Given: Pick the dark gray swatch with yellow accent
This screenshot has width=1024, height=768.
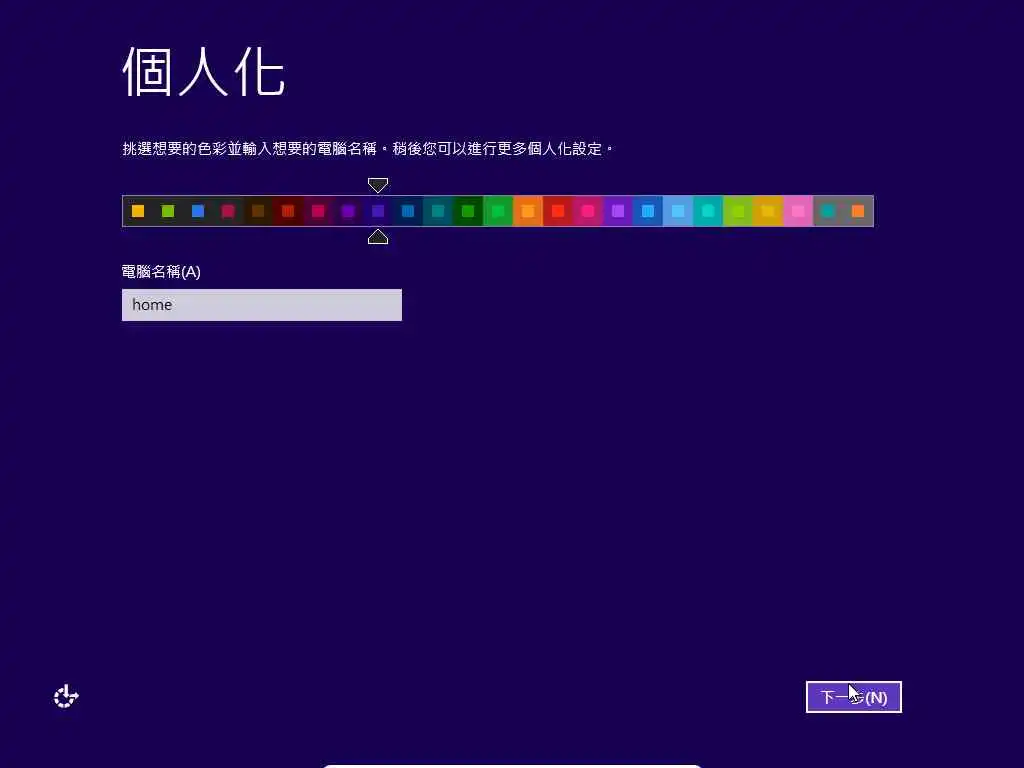Looking at the screenshot, I should (x=138, y=211).
